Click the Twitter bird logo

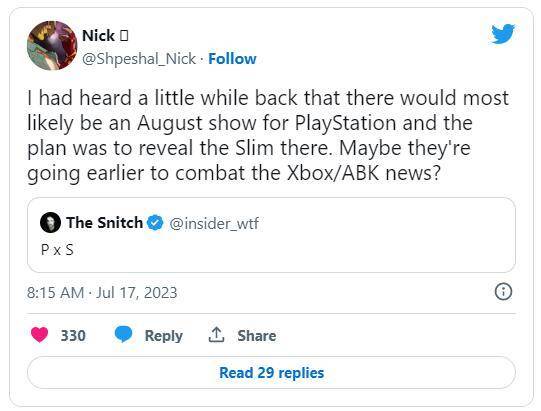(x=503, y=34)
